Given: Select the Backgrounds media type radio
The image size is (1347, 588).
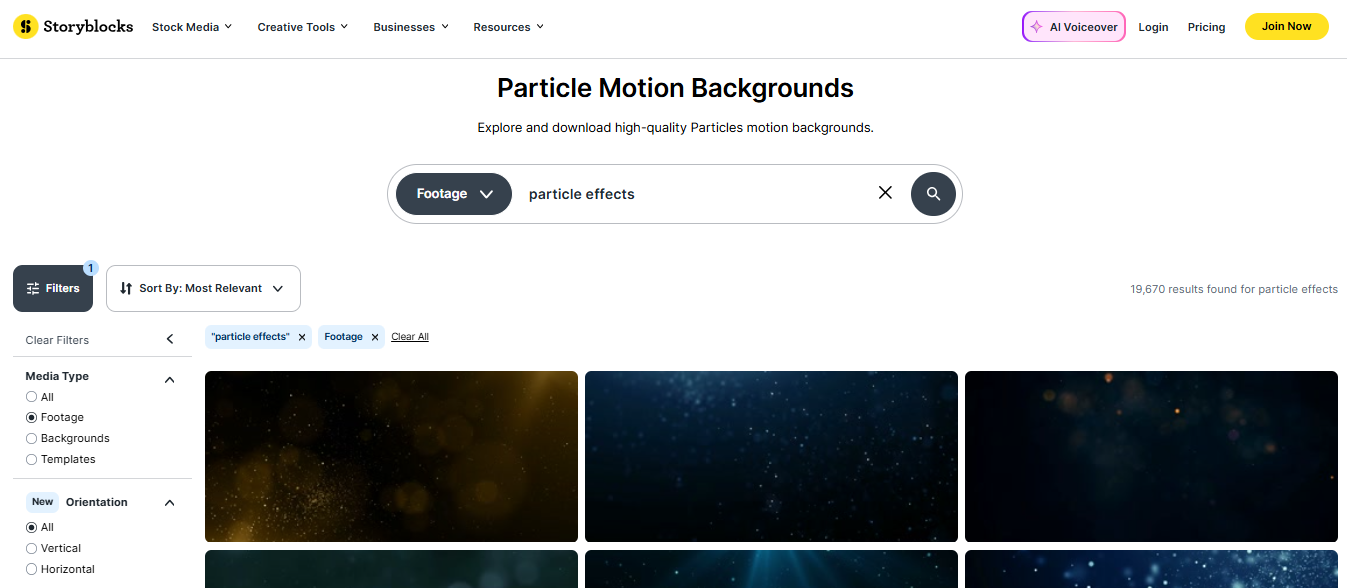Looking at the screenshot, I should point(32,439).
